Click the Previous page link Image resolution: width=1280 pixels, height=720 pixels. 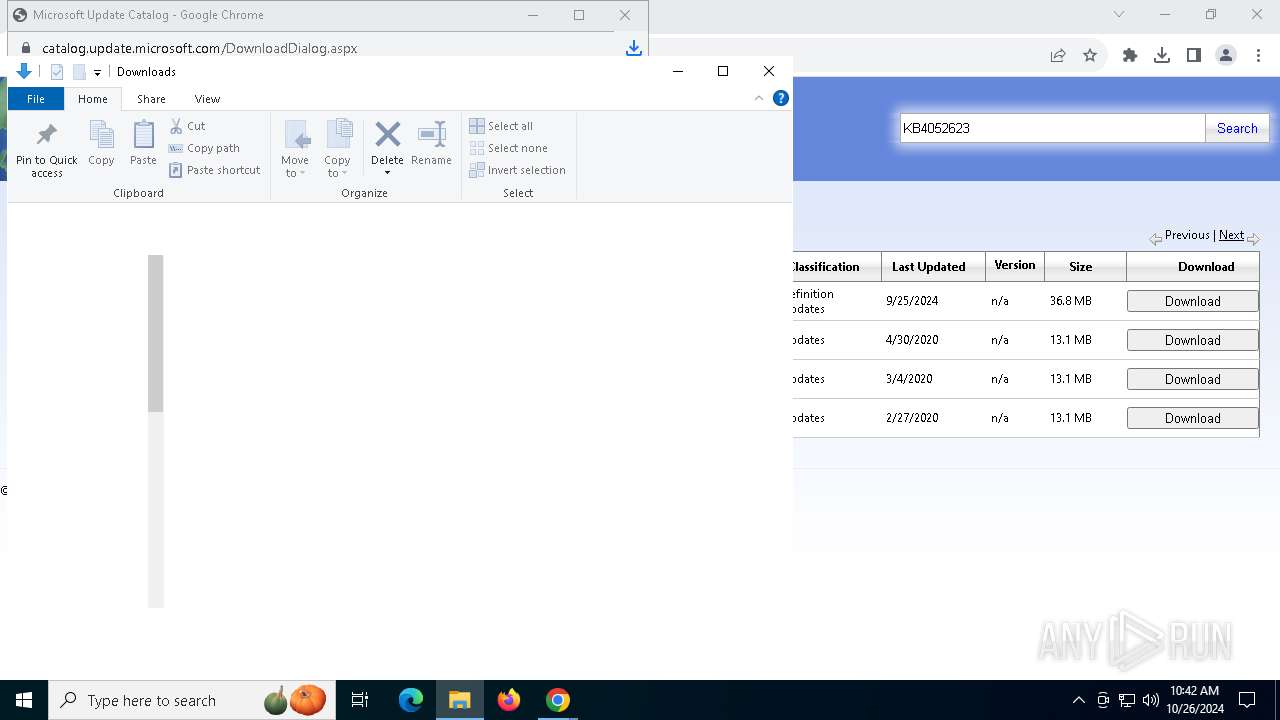click(1187, 235)
